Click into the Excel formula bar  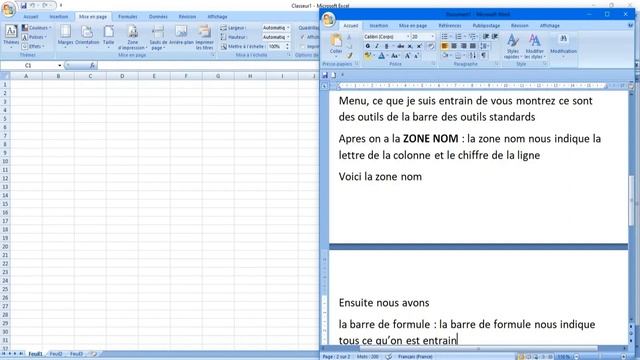(x=208, y=65)
